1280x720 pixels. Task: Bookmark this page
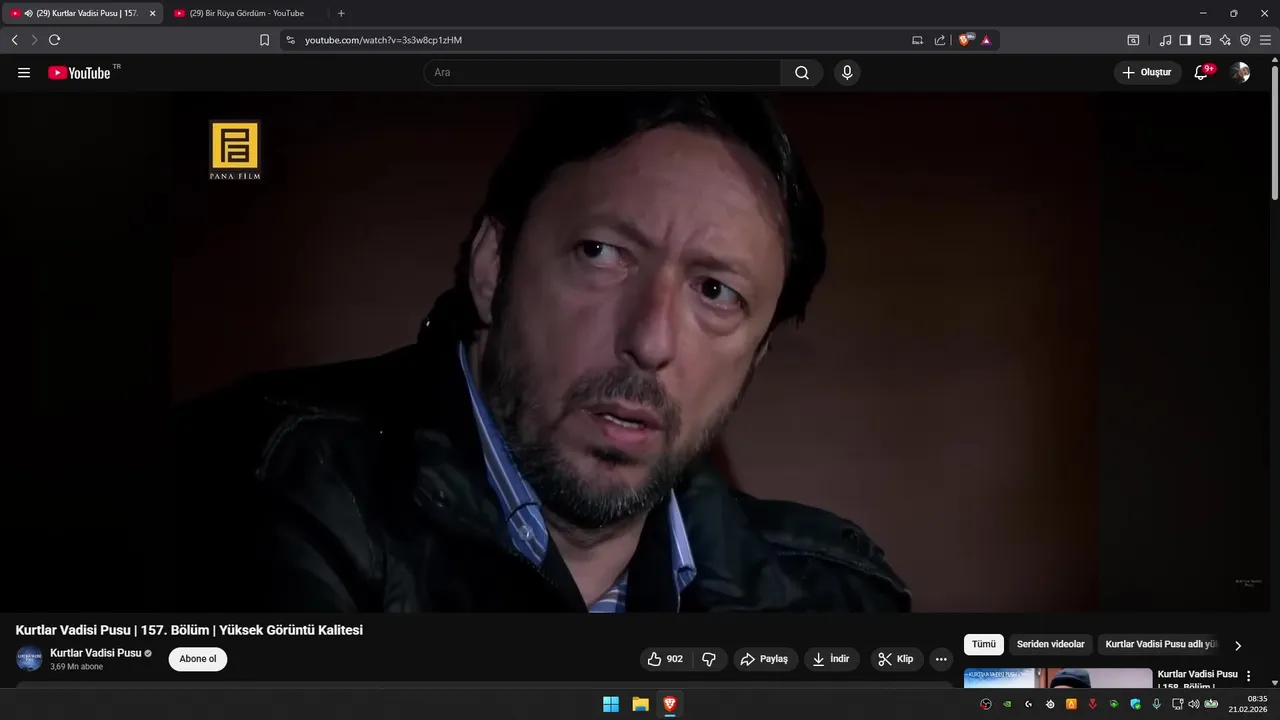pos(264,40)
